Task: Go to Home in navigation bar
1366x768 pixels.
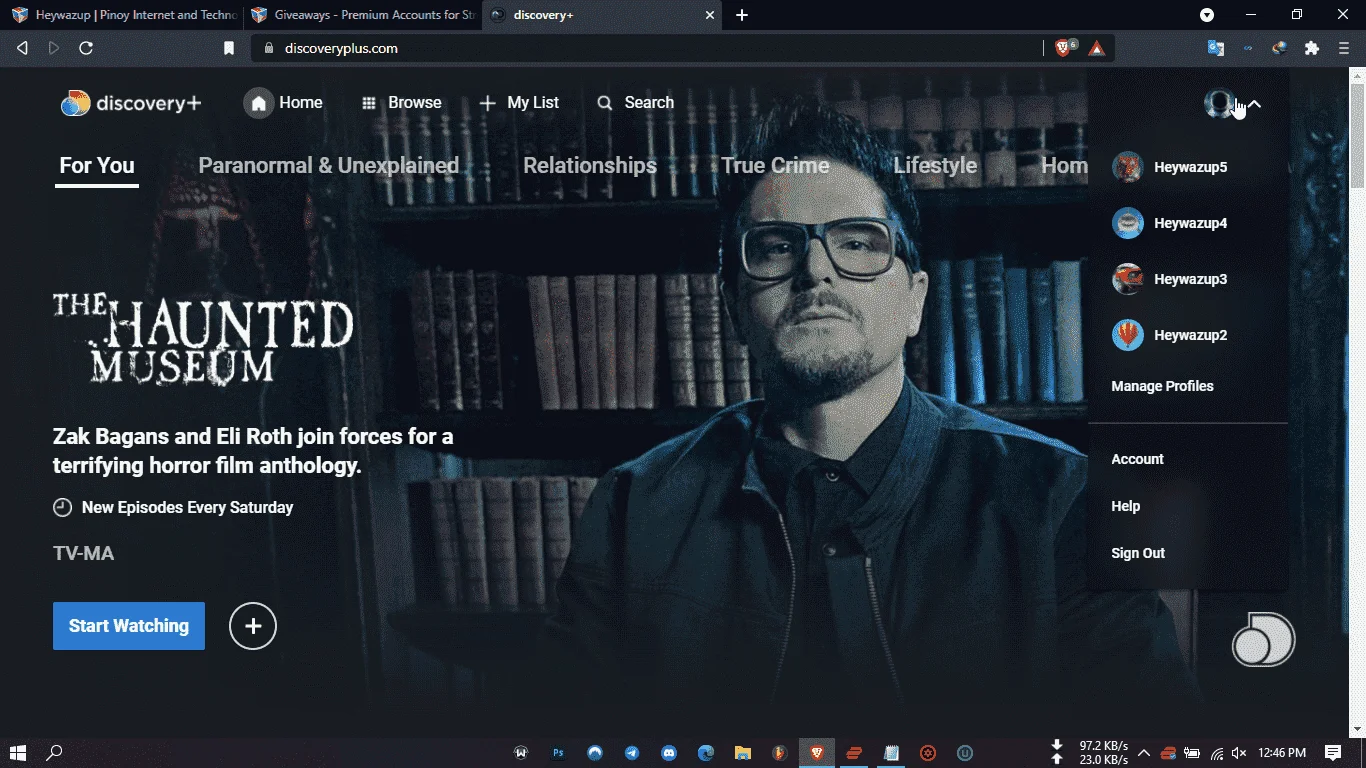Action: point(283,103)
